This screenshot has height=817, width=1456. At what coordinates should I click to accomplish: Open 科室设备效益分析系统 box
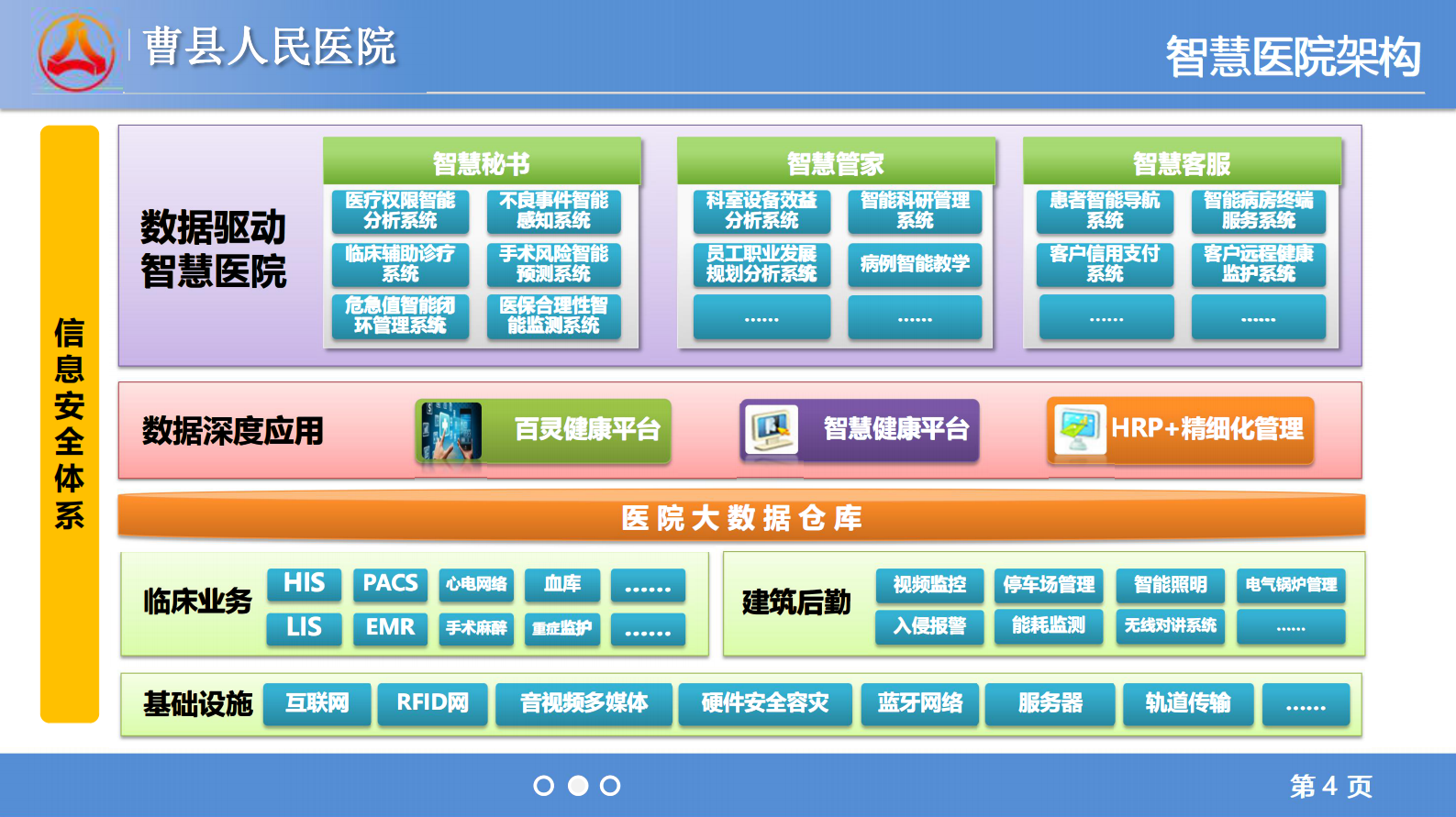tap(761, 211)
